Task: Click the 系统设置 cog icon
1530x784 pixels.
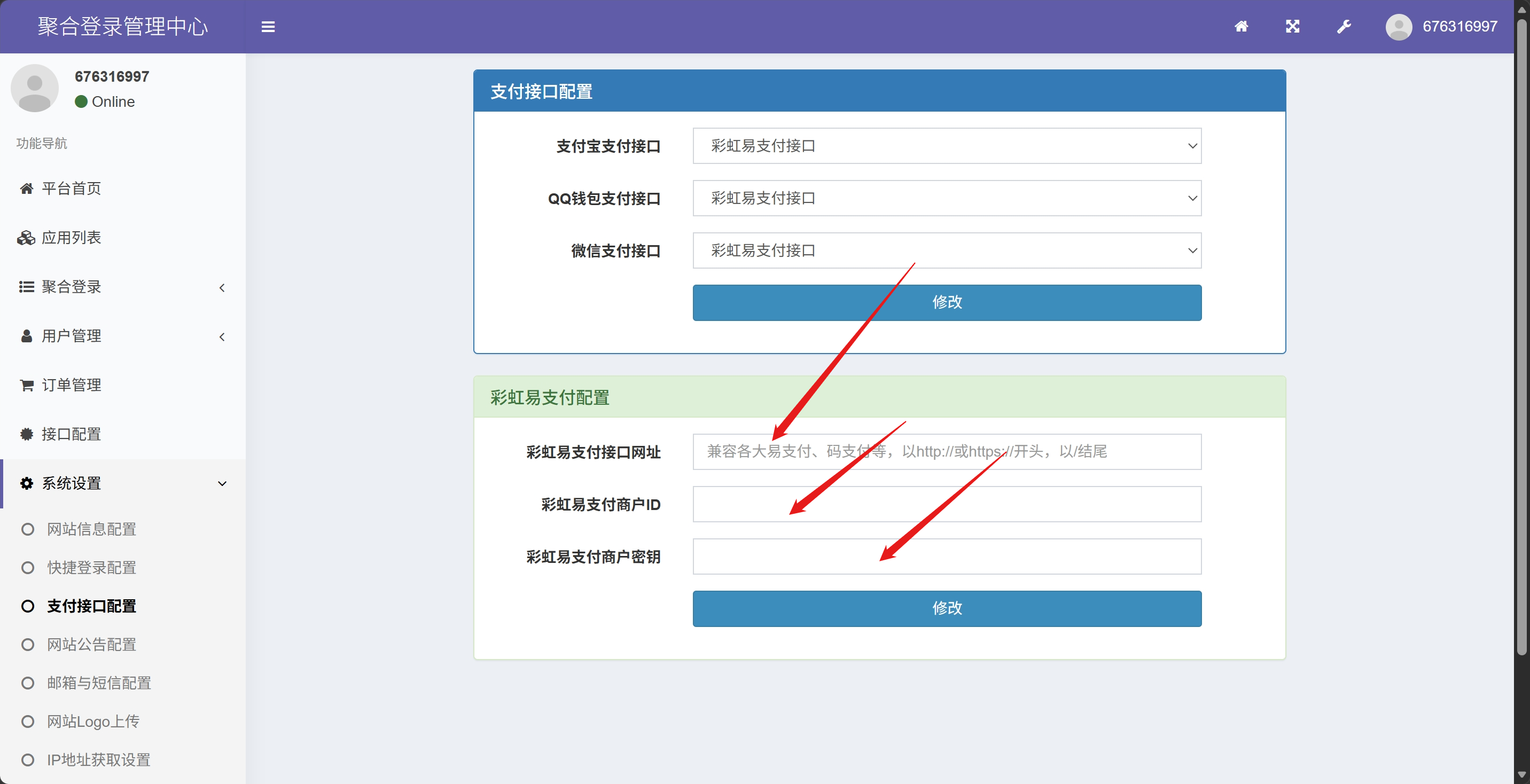Action: (x=27, y=483)
